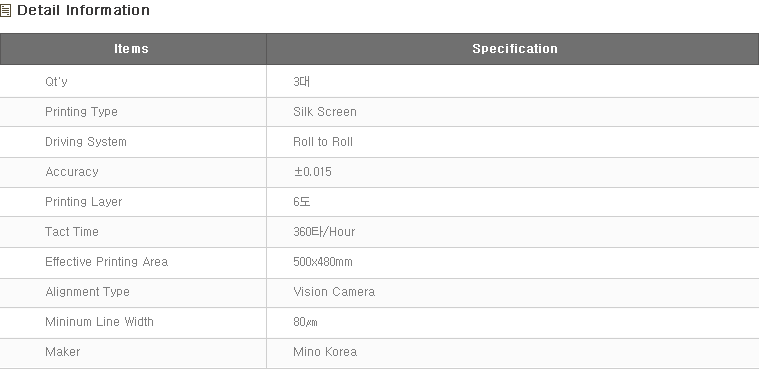Select the Vision Camera value

coord(334,292)
